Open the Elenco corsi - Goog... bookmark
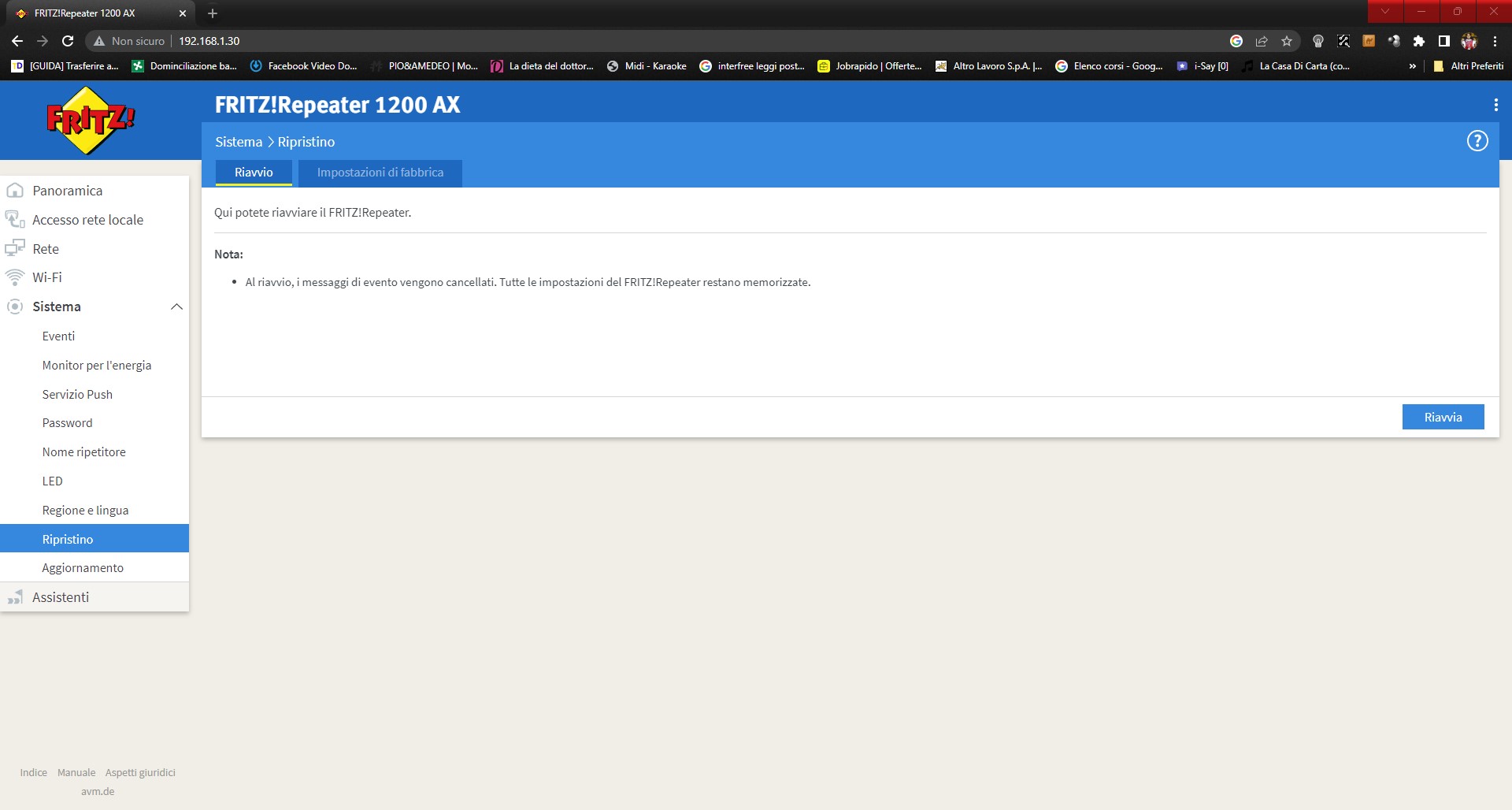This screenshot has height=810, width=1512. coord(1110,66)
